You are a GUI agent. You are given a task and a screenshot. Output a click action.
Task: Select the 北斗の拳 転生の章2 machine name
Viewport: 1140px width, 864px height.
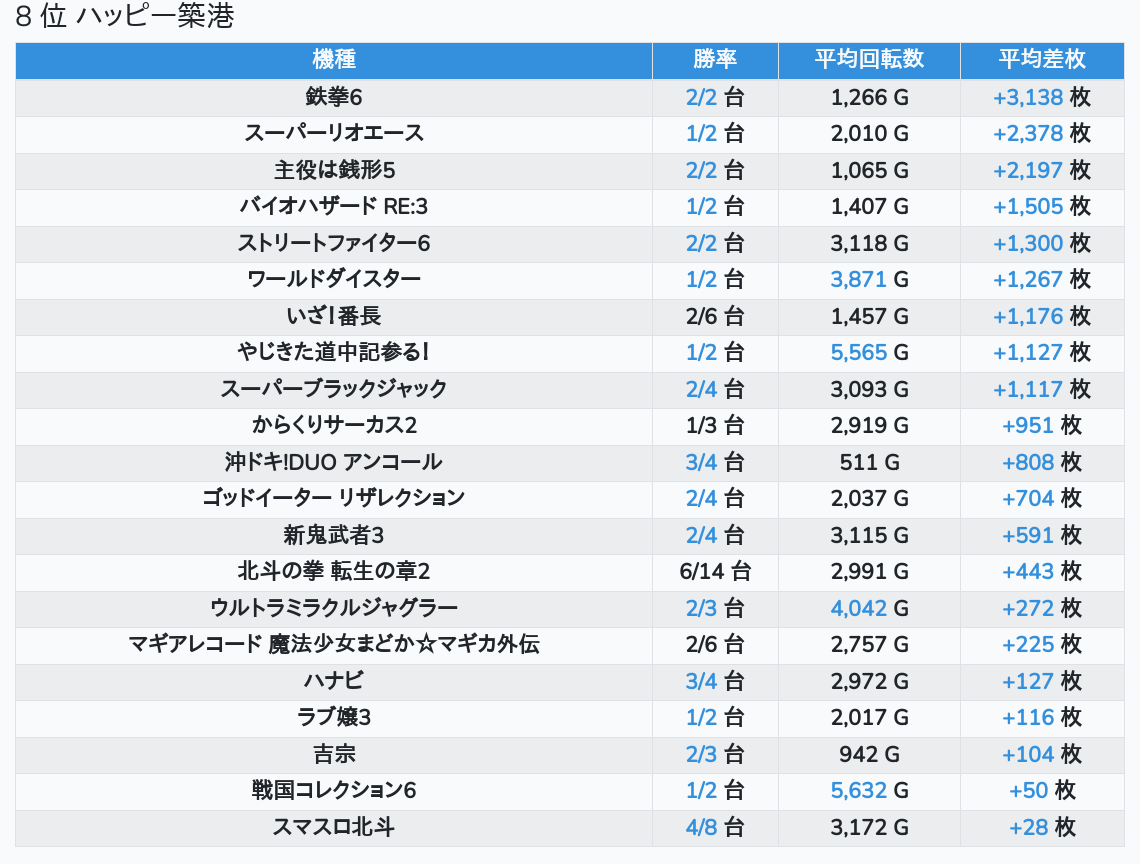(334, 572)
